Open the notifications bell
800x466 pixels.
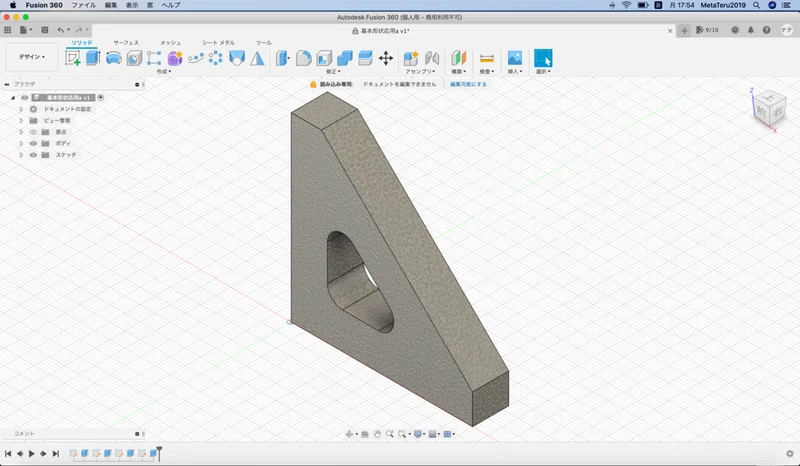(751, 30)
